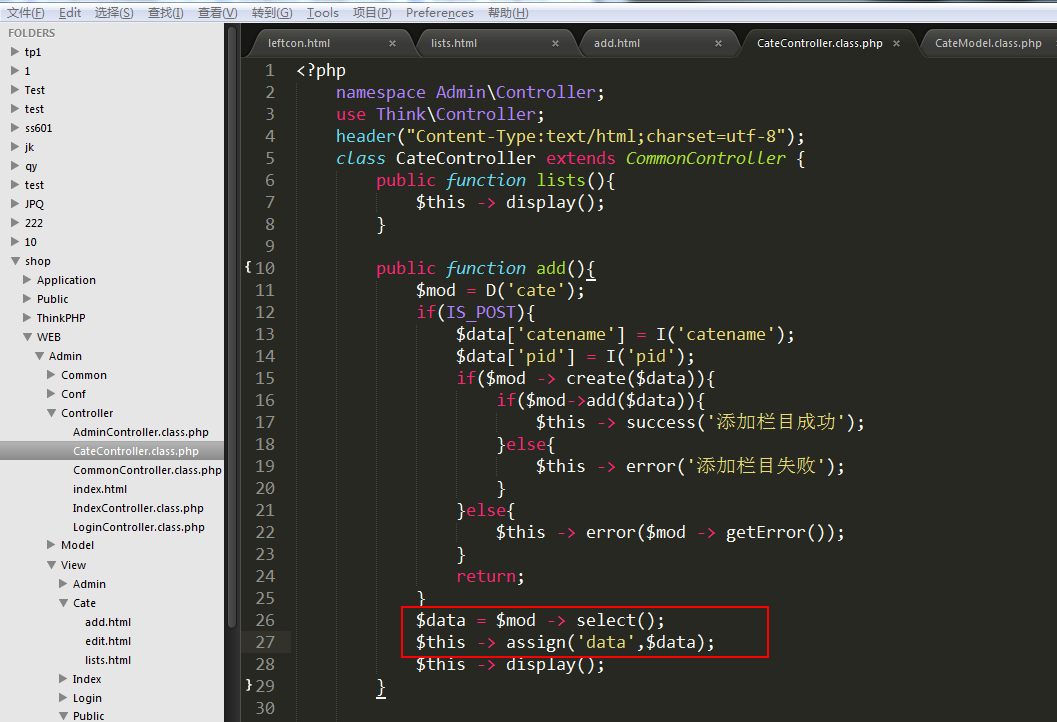The height and width of the screenshot is (722, 1057).
Task: Expand the 222 folder arrow
Action: coord(15,222)
